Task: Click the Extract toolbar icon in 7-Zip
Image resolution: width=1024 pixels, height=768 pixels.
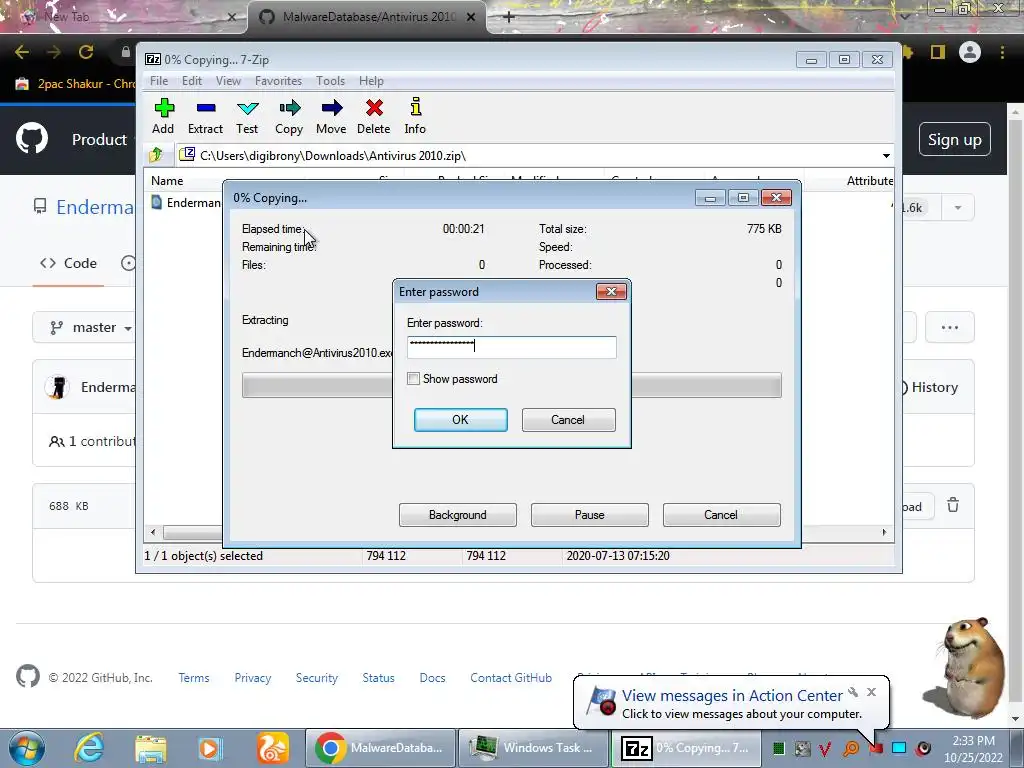Action: (205, 116)
